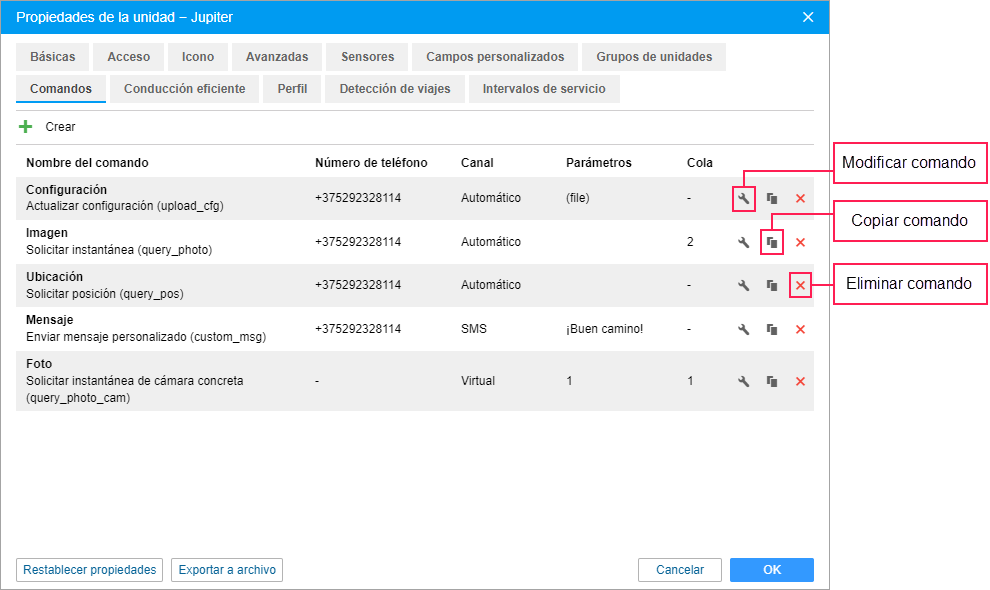The image size is (990, 590).
Task: Click the Foto command name
Action: [39, 364]
